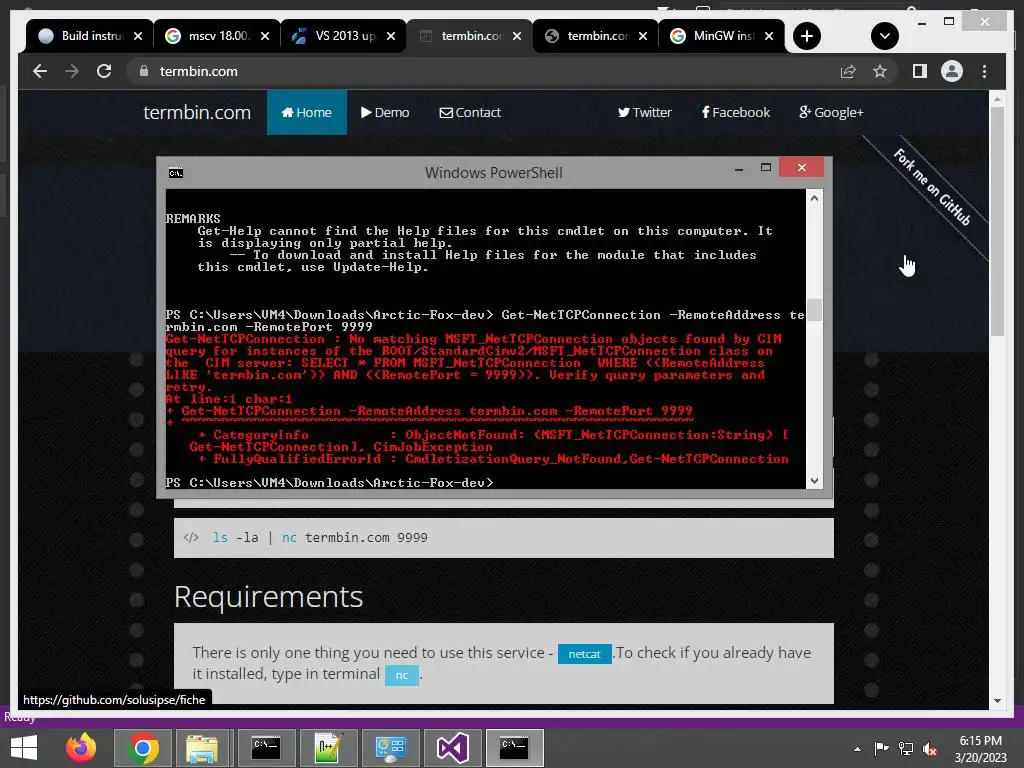
Task: Close the Windows PowerShell window
Action: [801, 168]
